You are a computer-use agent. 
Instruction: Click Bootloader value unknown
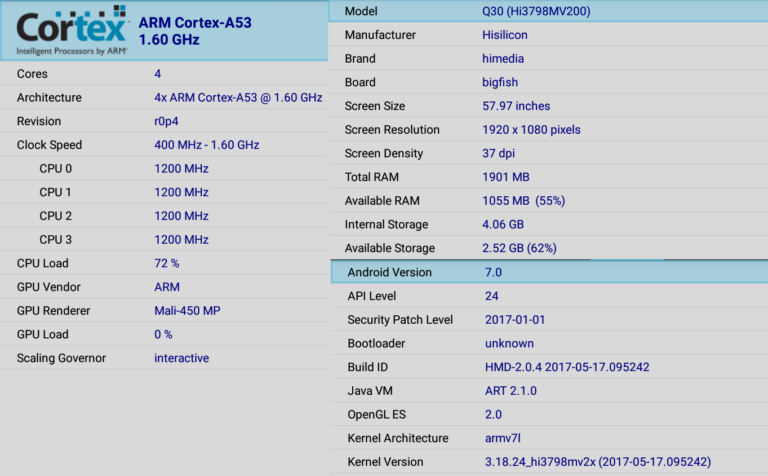[509, 343]
